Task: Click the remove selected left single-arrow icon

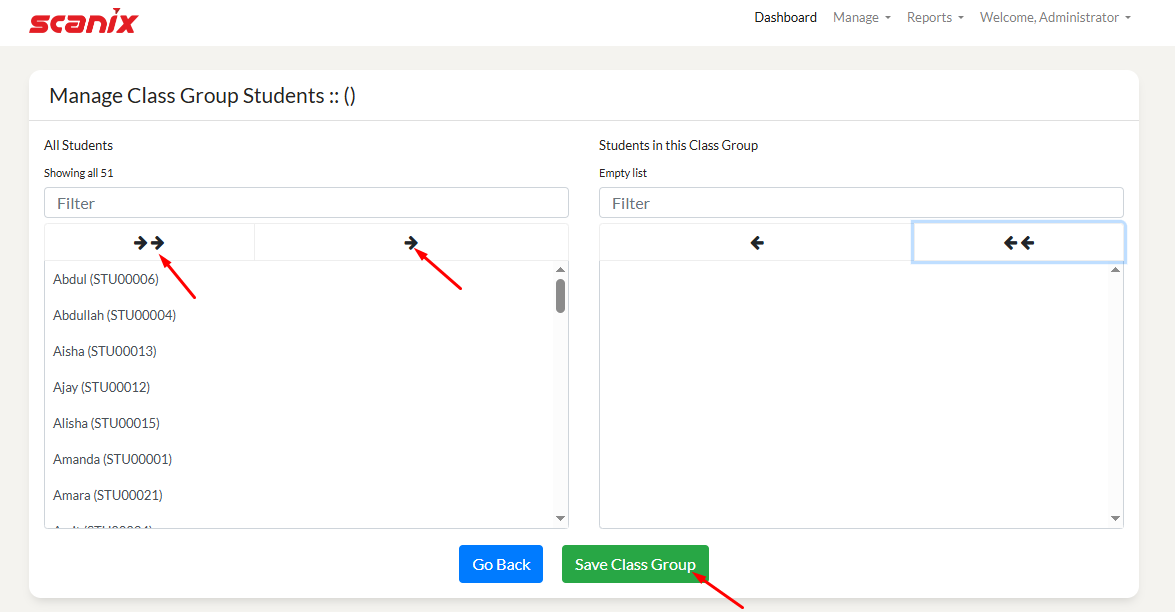Action: tap(757, 243)
